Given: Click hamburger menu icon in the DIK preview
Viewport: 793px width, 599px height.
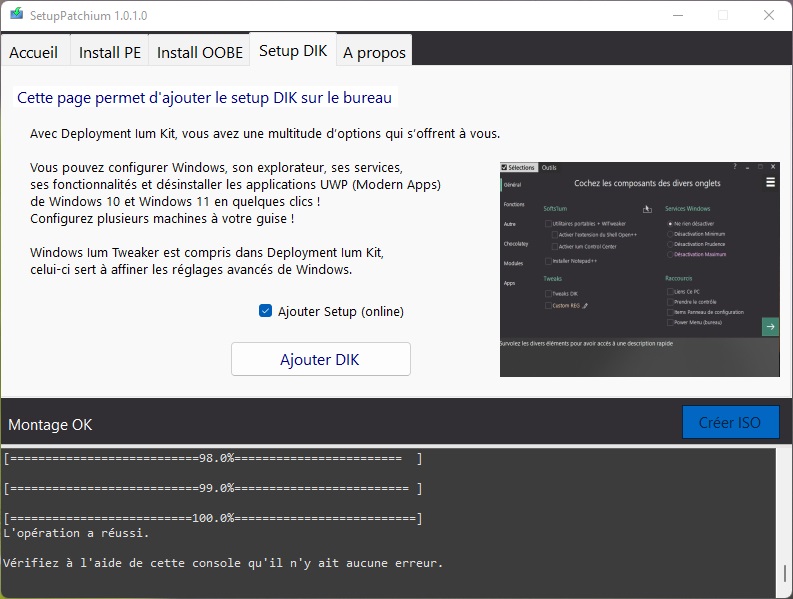Looking at the screenshot, I should point(770,183).
